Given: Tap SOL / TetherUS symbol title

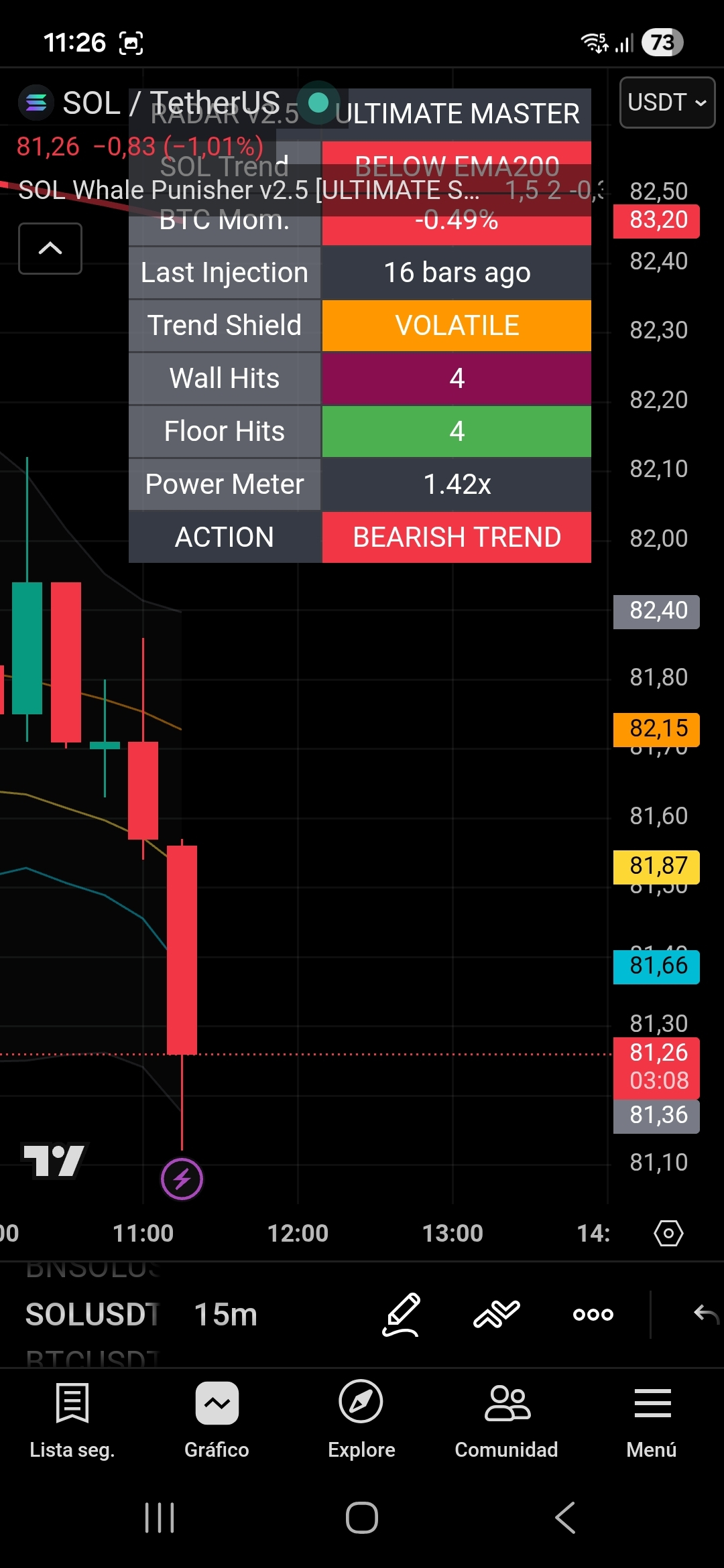Looking at the screenshot, I should [171, 103].
